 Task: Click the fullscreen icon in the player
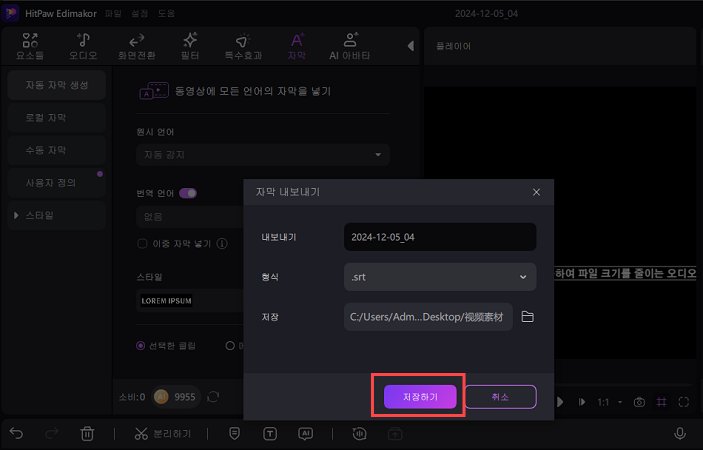tap(684, 402)
